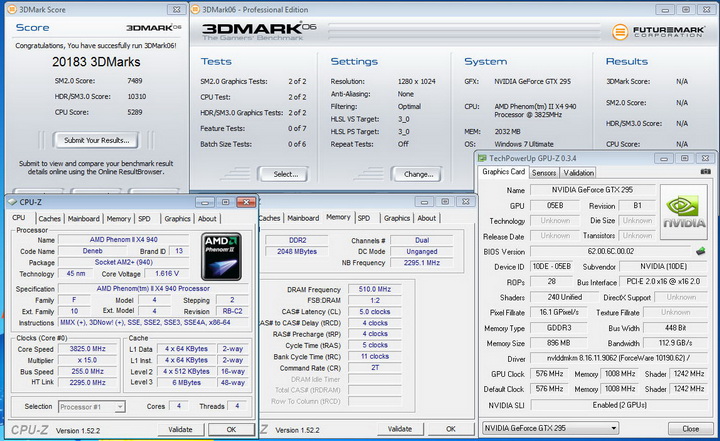Click the Shaders value 240 Unified
This screenshot has width=720, height=441.
tap(564, 297)
